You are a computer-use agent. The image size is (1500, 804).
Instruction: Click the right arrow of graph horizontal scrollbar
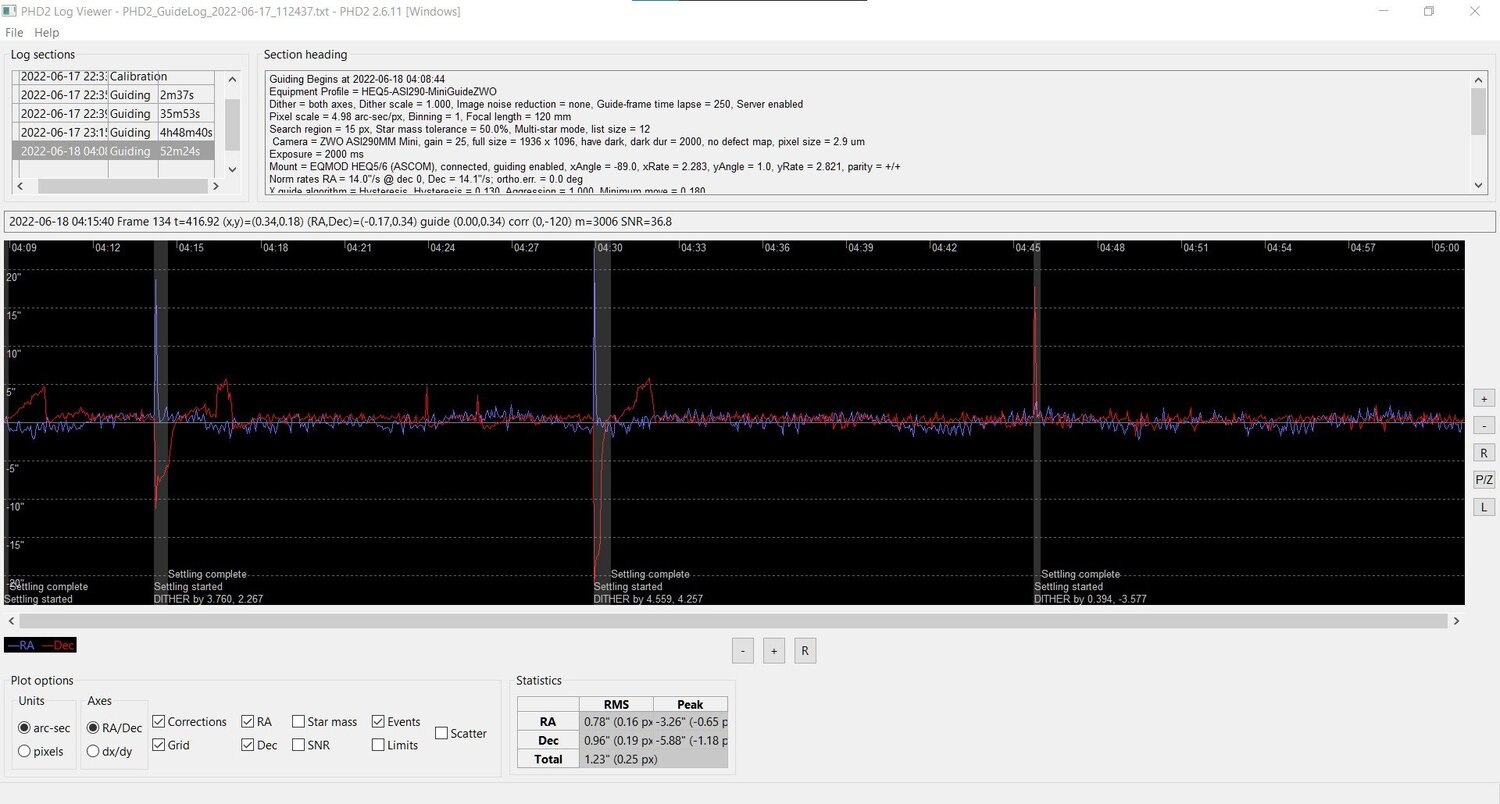(1457, 621)
